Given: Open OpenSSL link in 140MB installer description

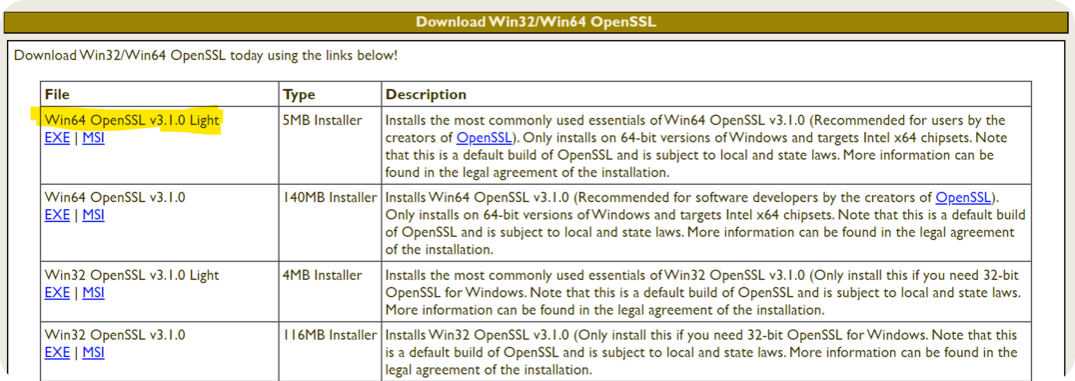Looking at the screenshot, I should pyautogui.click(x=963, y=198).
